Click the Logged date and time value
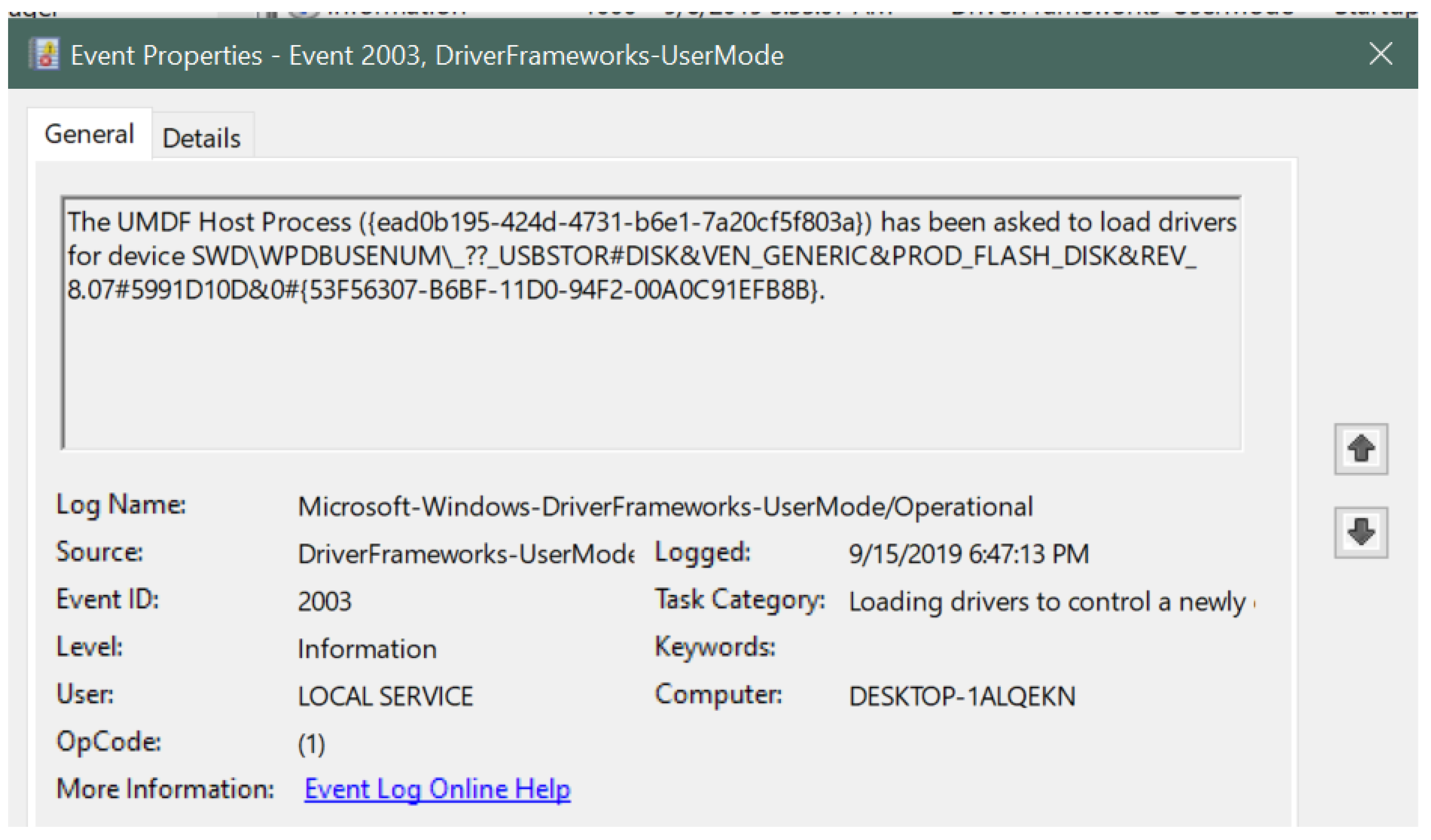 pos(969,554)
